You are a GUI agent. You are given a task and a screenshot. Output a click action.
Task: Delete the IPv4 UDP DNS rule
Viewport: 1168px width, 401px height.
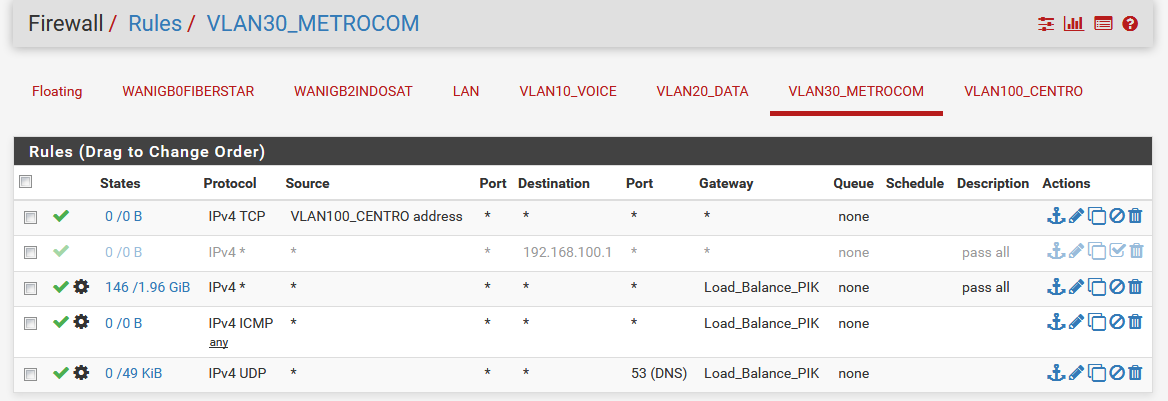(x=1135, y=373)
